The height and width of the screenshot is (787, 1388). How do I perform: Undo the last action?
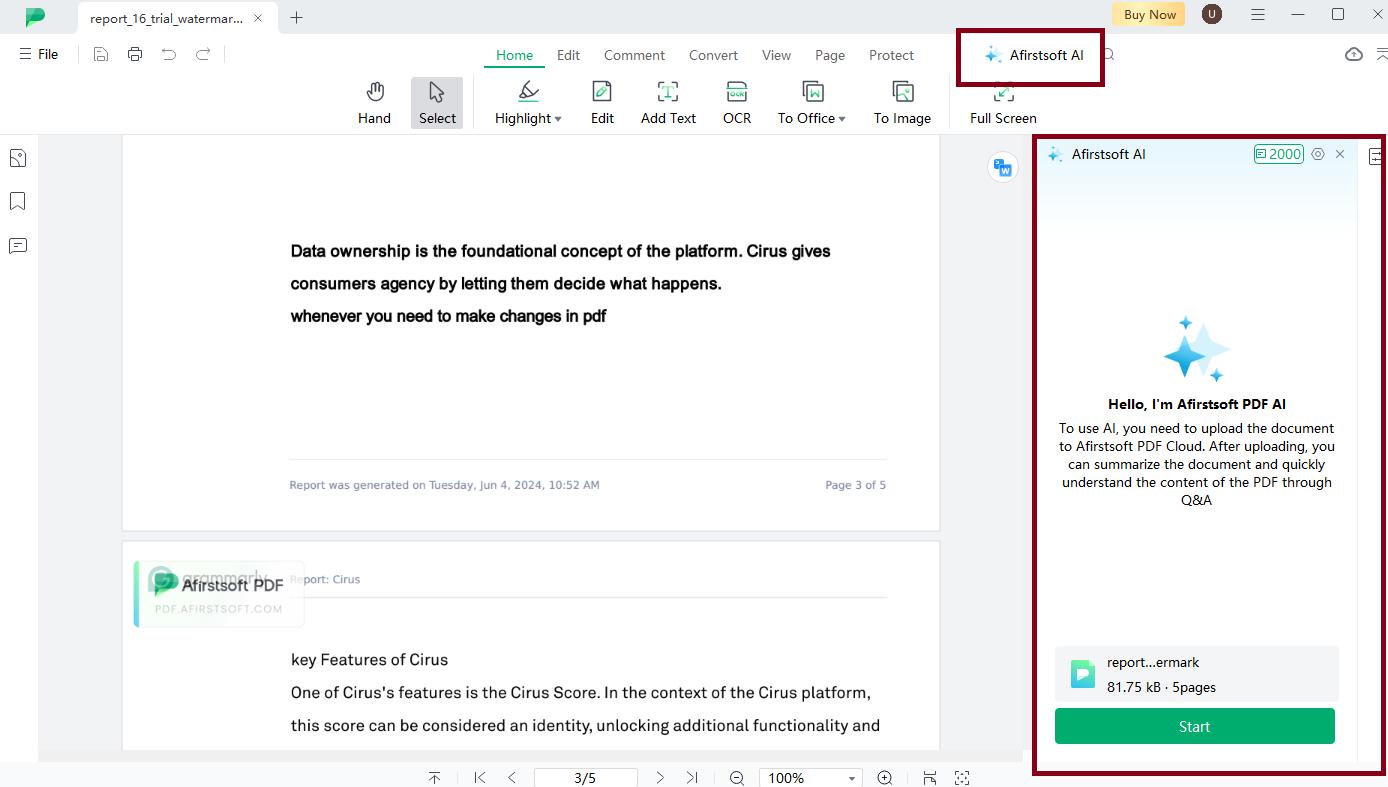click(x=169, y=54)
